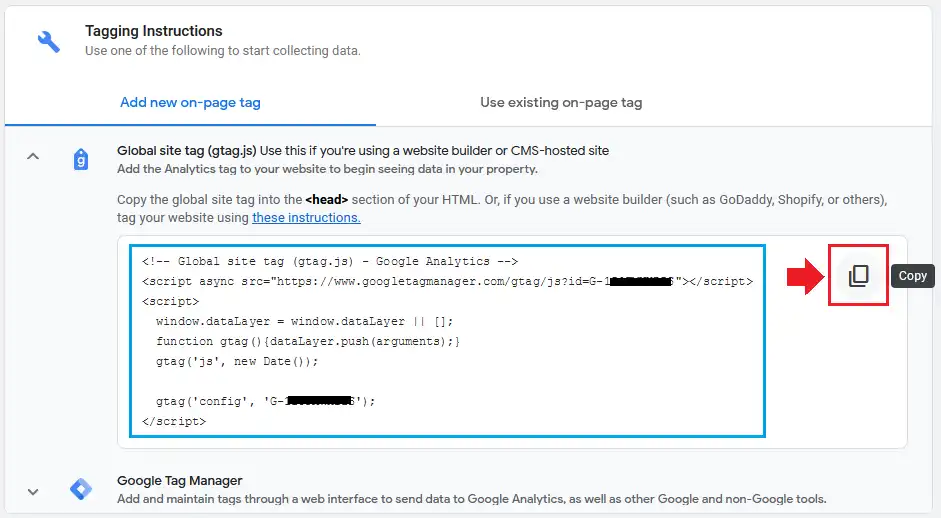
Task: Click the Google Tag Manager heading
Action: click(179, 481)
